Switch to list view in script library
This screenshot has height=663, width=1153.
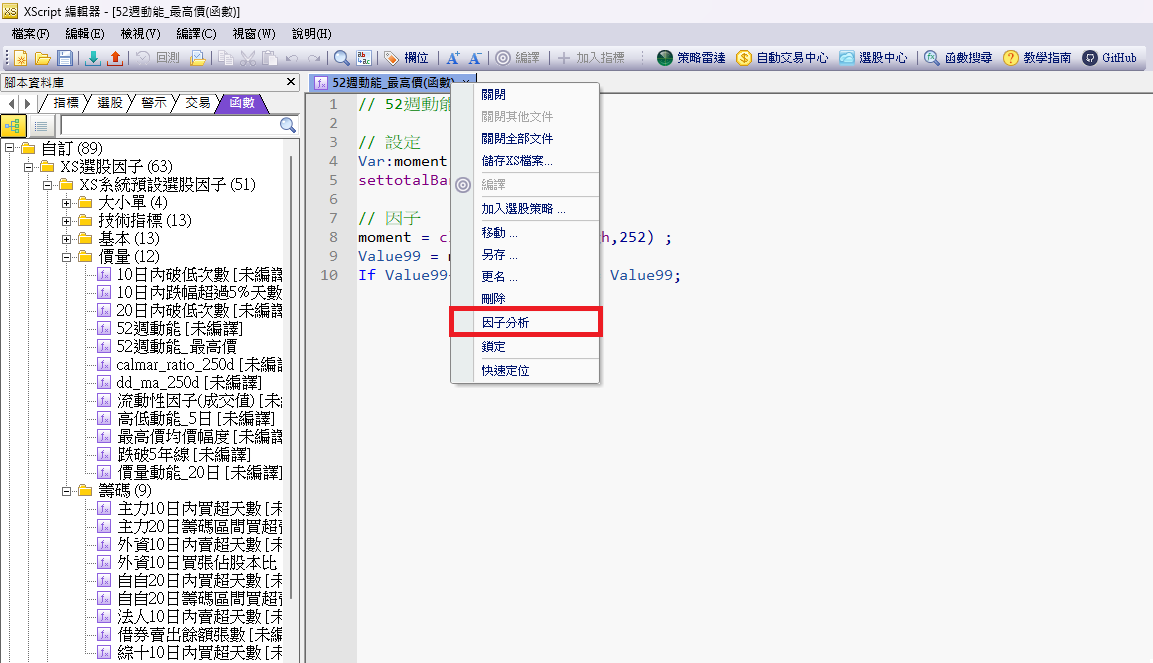click(x=40, y=125)
